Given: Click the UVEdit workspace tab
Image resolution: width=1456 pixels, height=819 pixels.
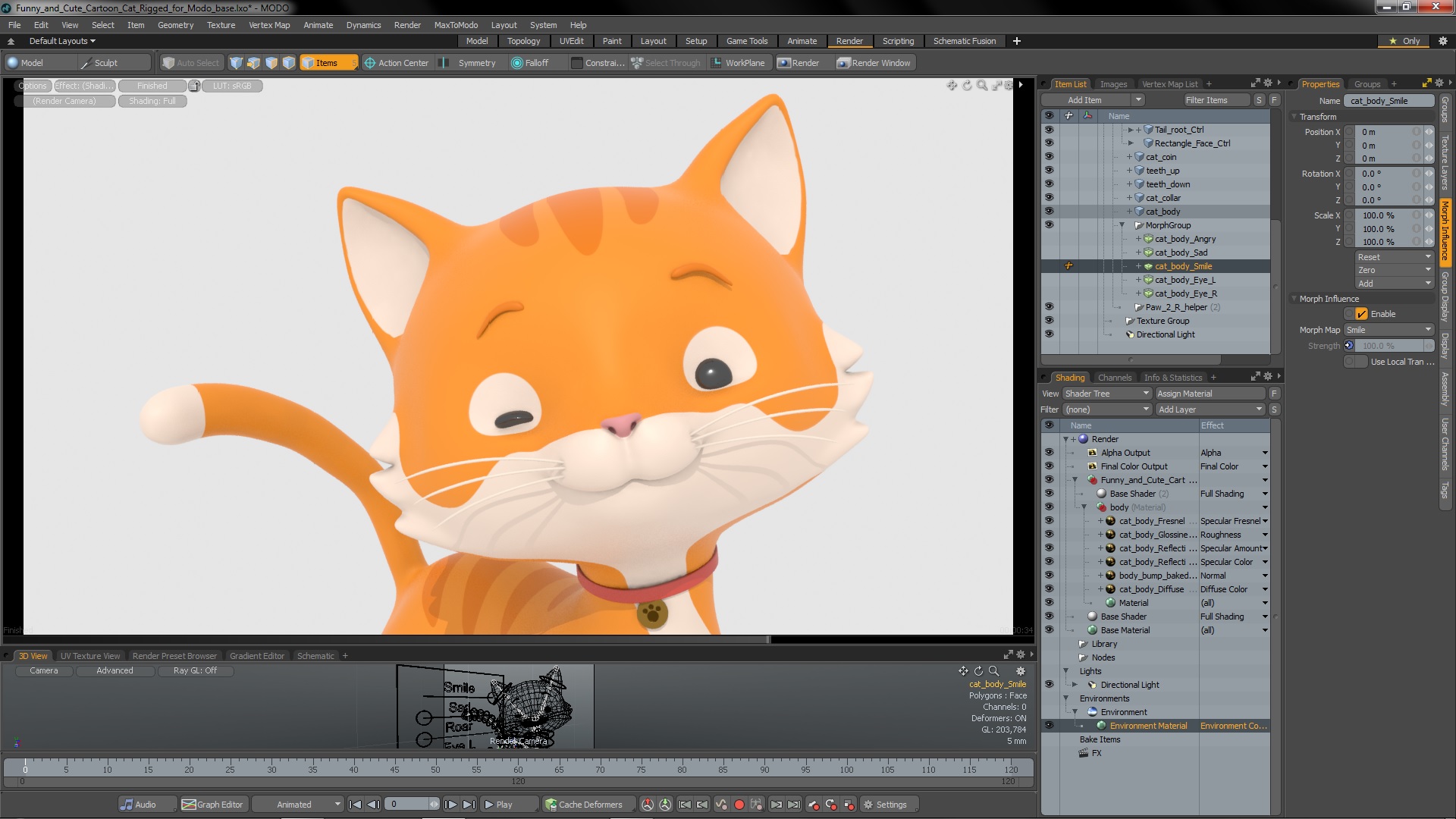Looking at the screenshot, I should pyautogui.click(x=570, y=41).
